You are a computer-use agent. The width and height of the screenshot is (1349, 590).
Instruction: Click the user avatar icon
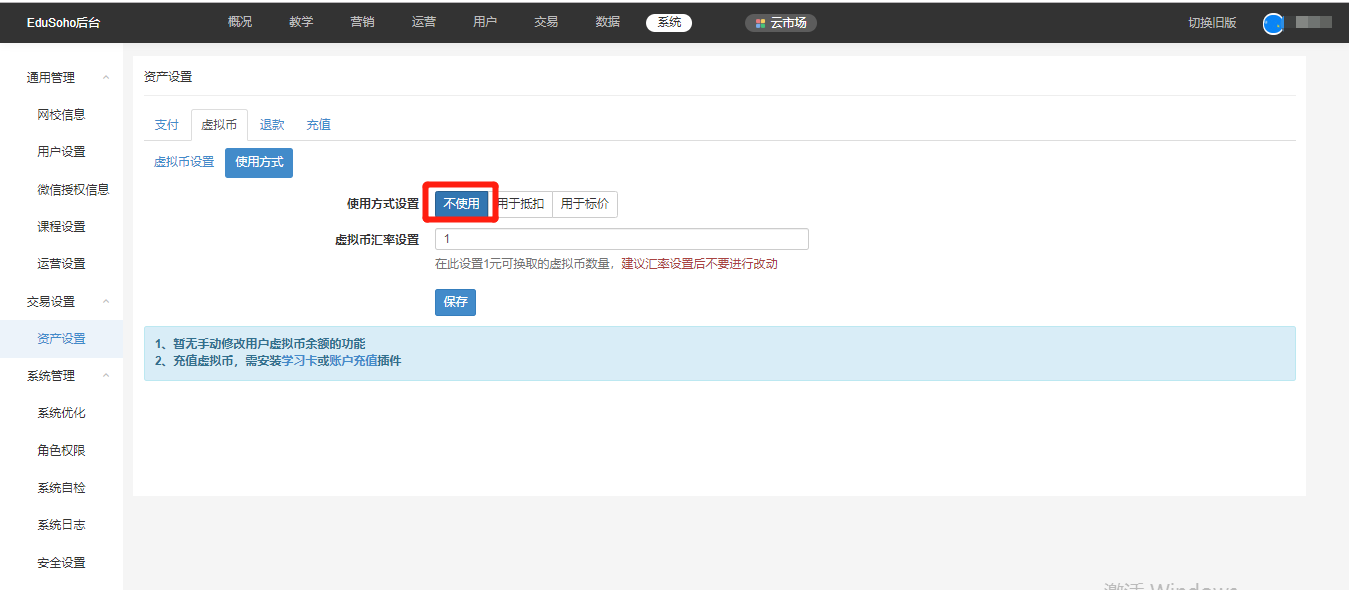click(x=1273, y=23)
